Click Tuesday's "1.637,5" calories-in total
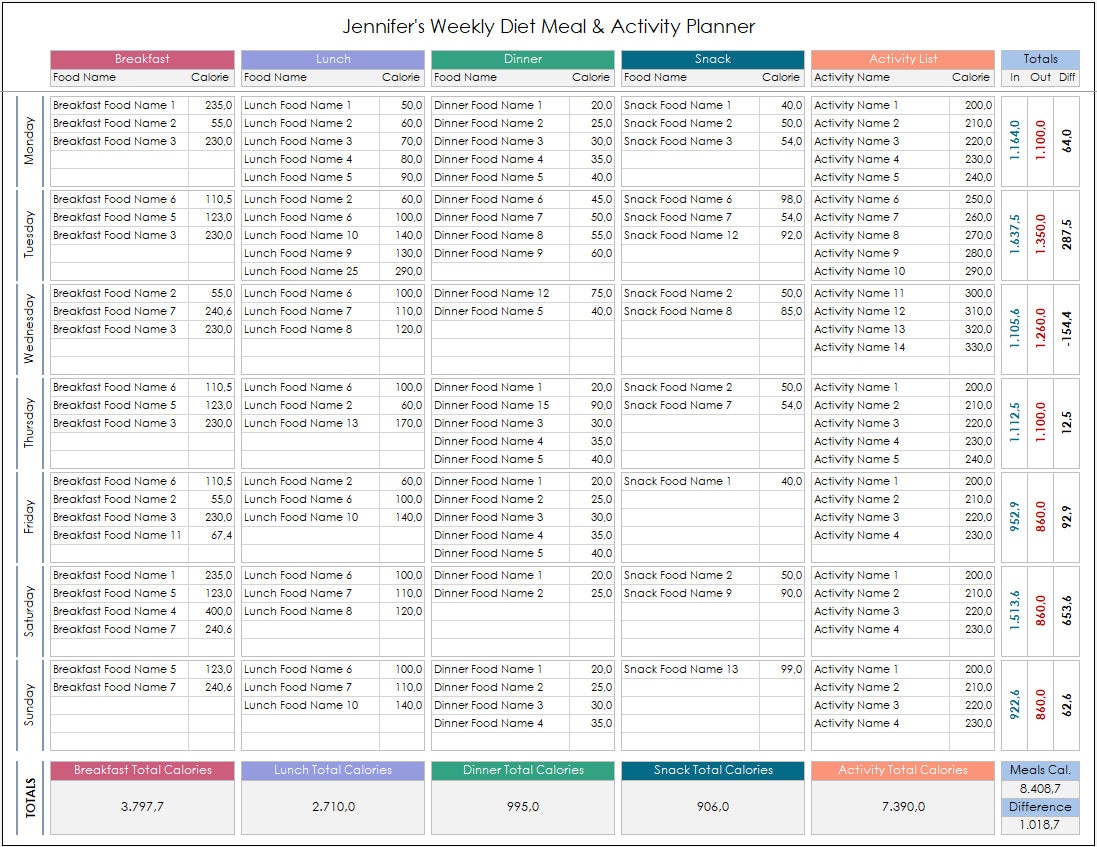This screenshot has height=847, width=1097. (x=1015, y=234)
